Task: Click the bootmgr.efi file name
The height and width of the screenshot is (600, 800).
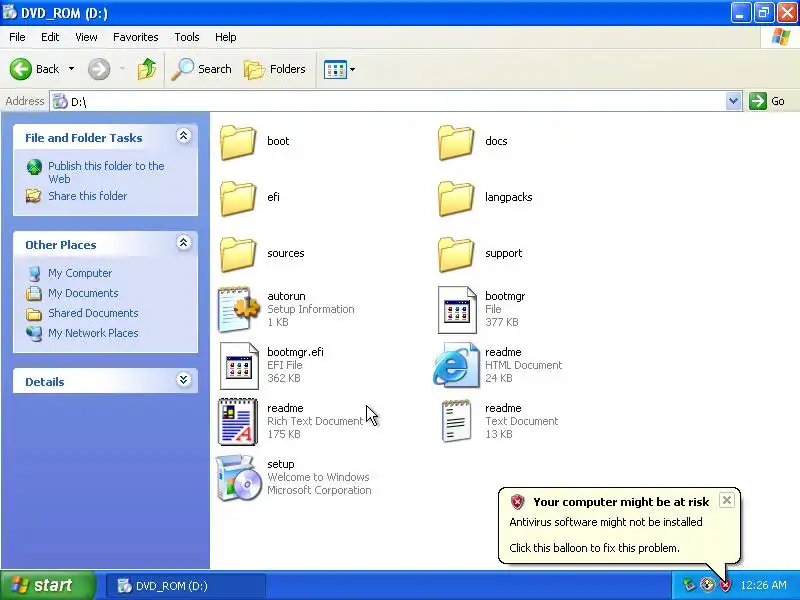Action: pos(295,352)
